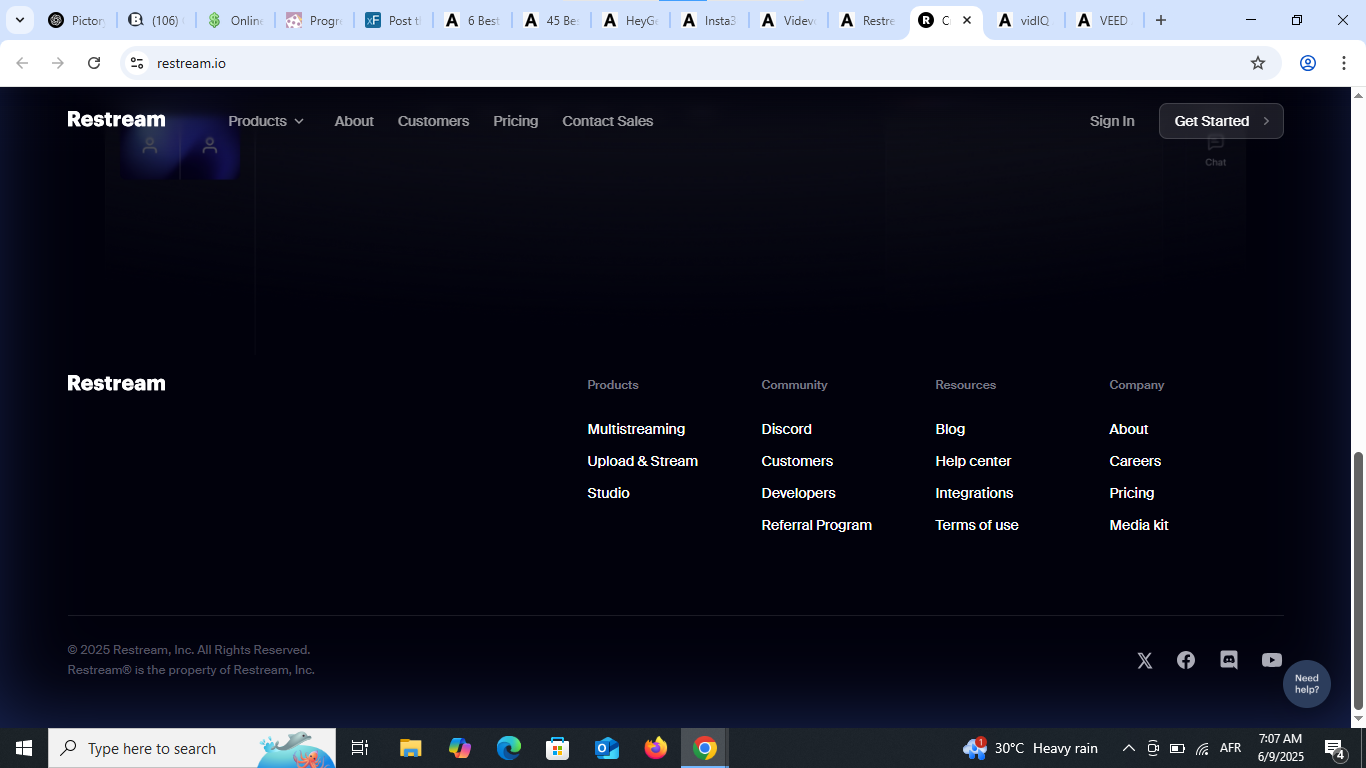Viewport: 1366px width, 768px height.
Task: Open the Media kit footer link
Action: point(1139,525)
